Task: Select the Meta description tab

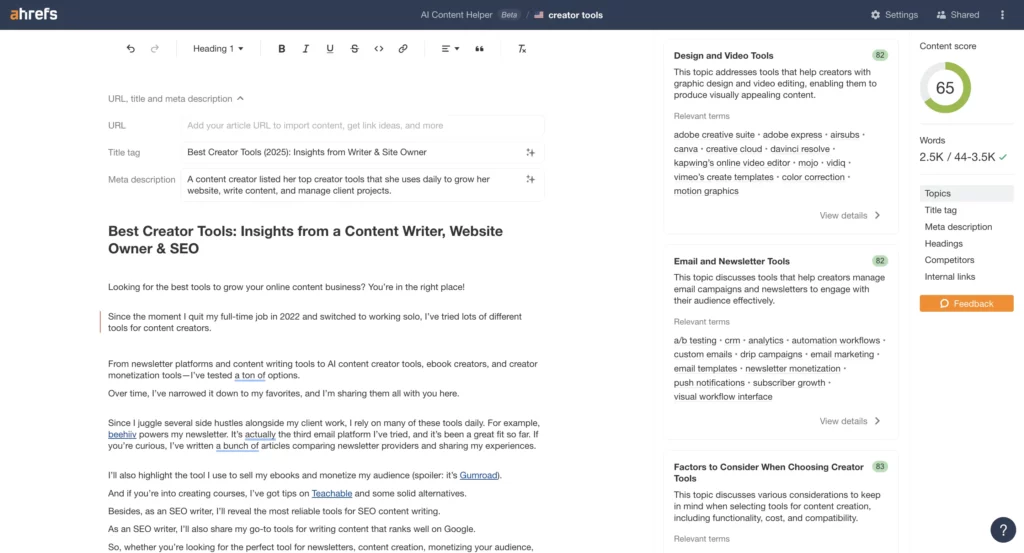Action: click(958, 227)
